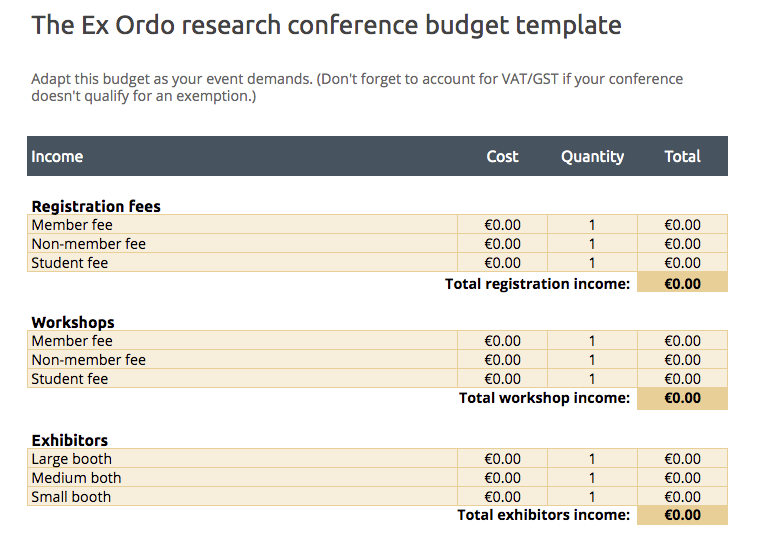Click the Income column header

click(57, 156)
